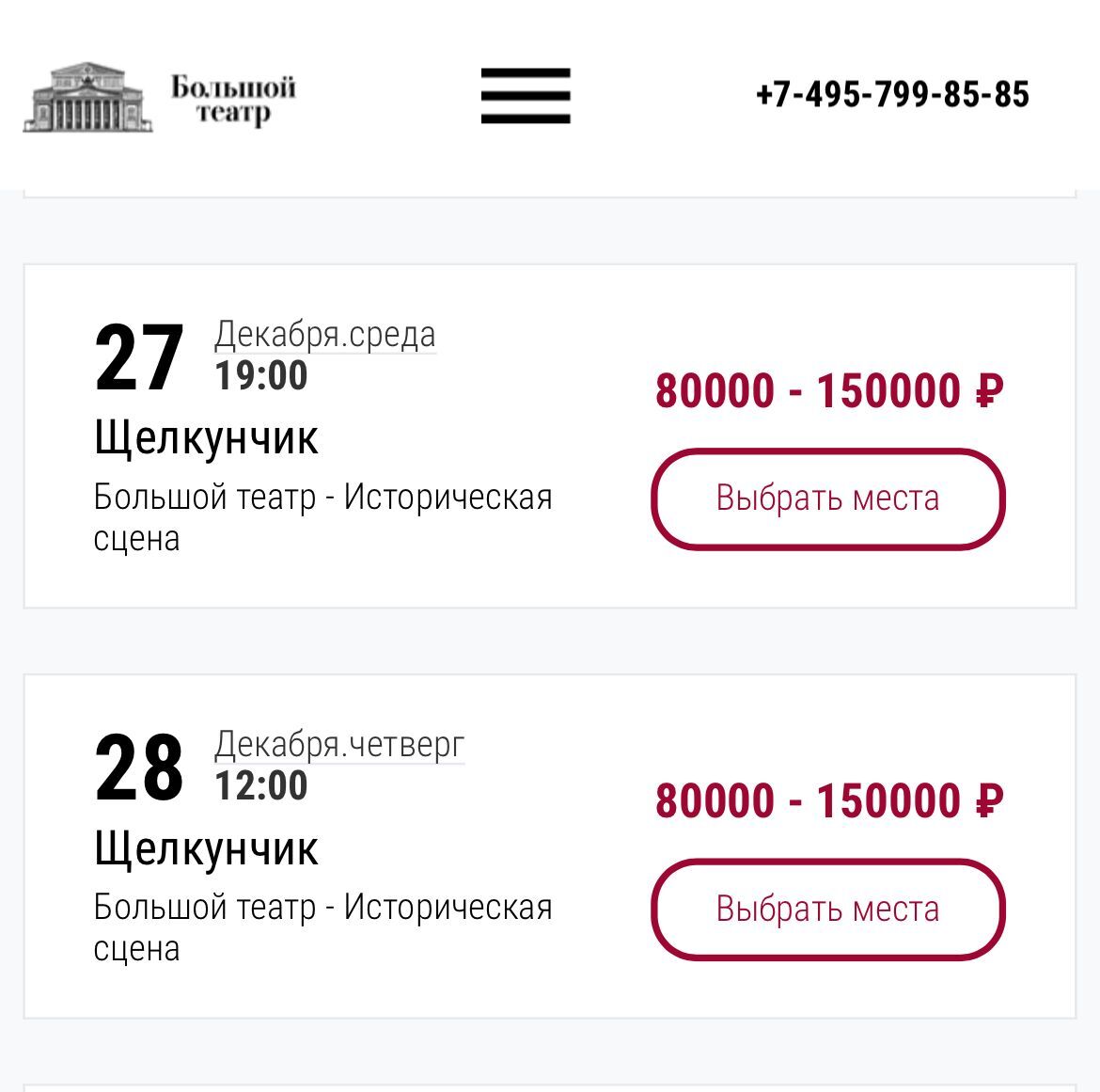Click the 19:00 showtime
Screen dimensions: 1100x1092
(x=261, y=375)
